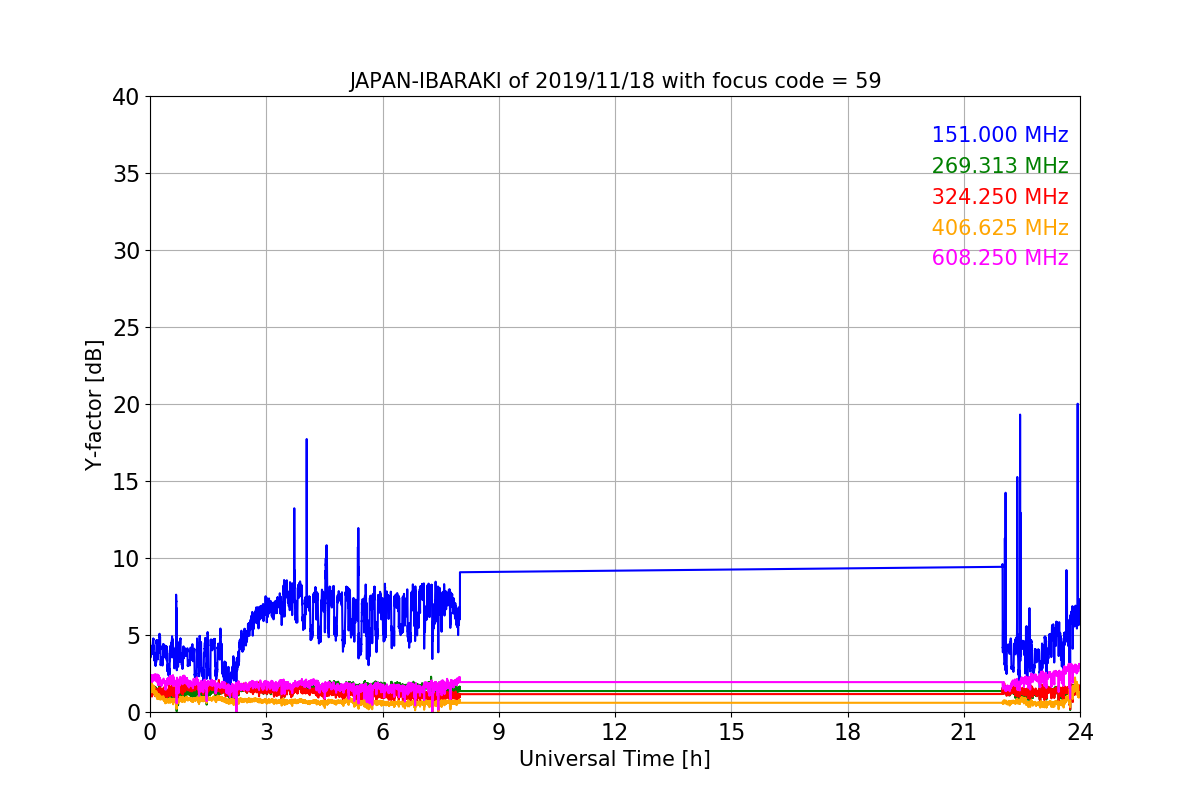Select the 151.000 MHz legend label

tap(1000, 135)
